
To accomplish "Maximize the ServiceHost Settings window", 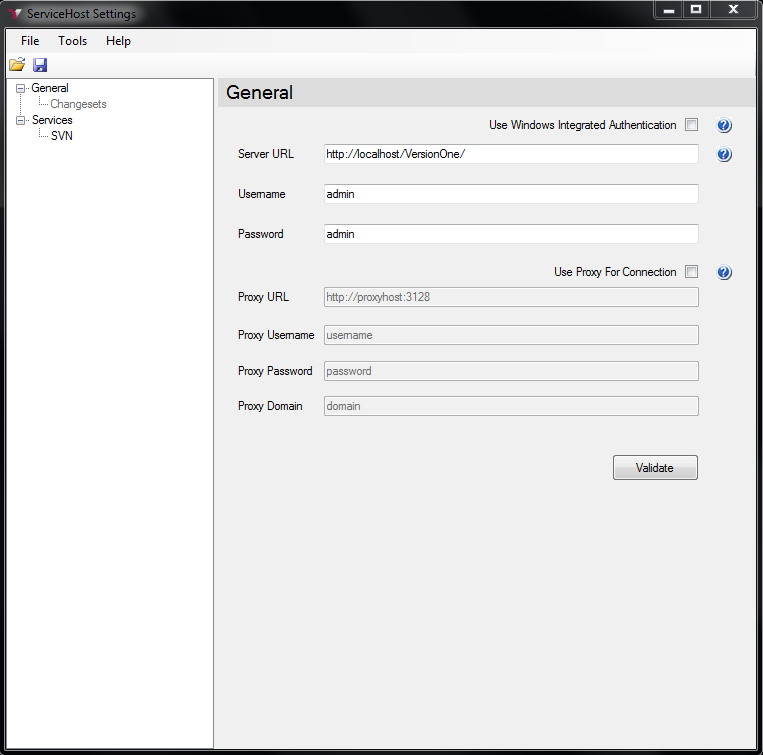I will [x=696, y=9].
